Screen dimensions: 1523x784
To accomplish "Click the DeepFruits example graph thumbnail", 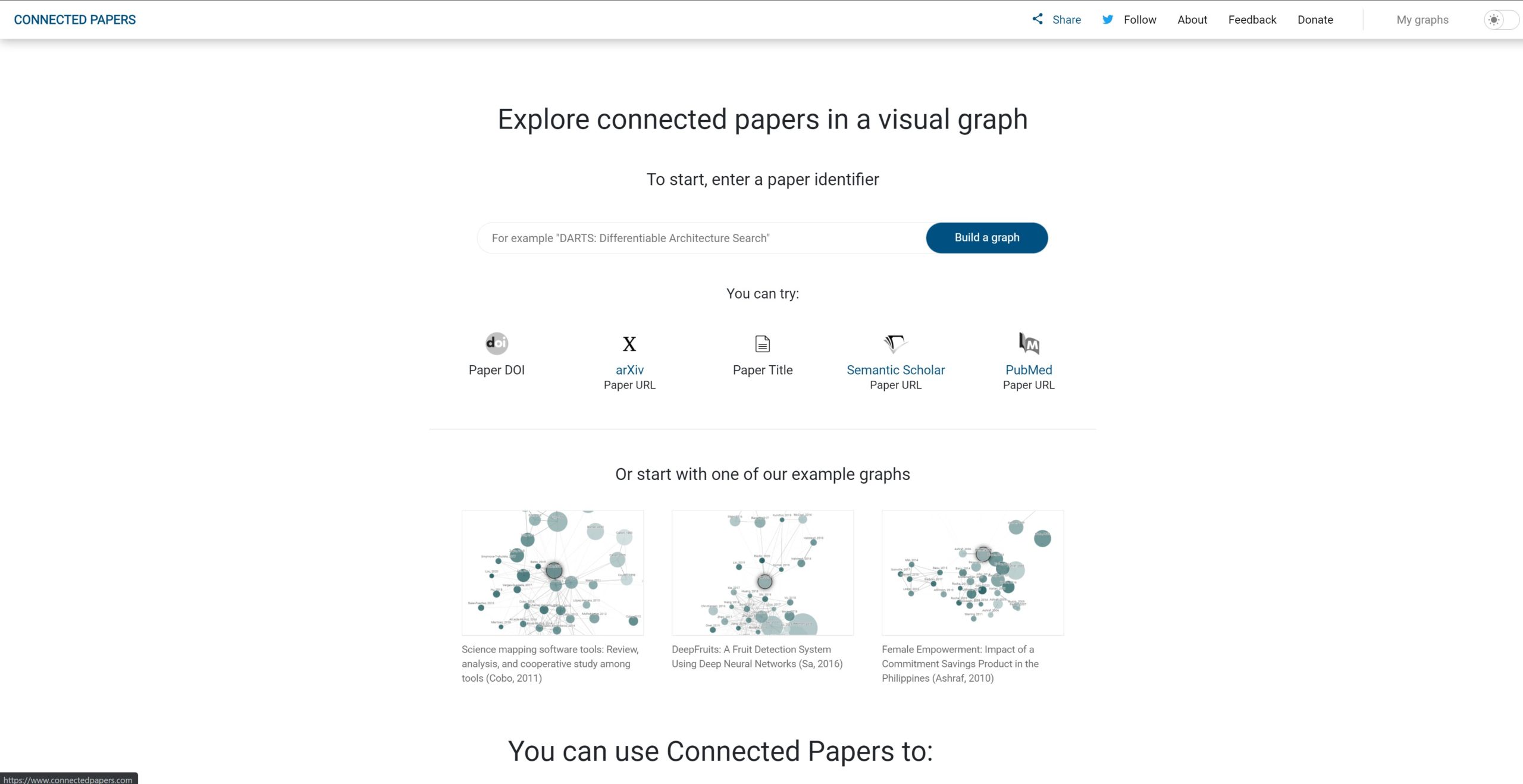I will pos(762,572).
